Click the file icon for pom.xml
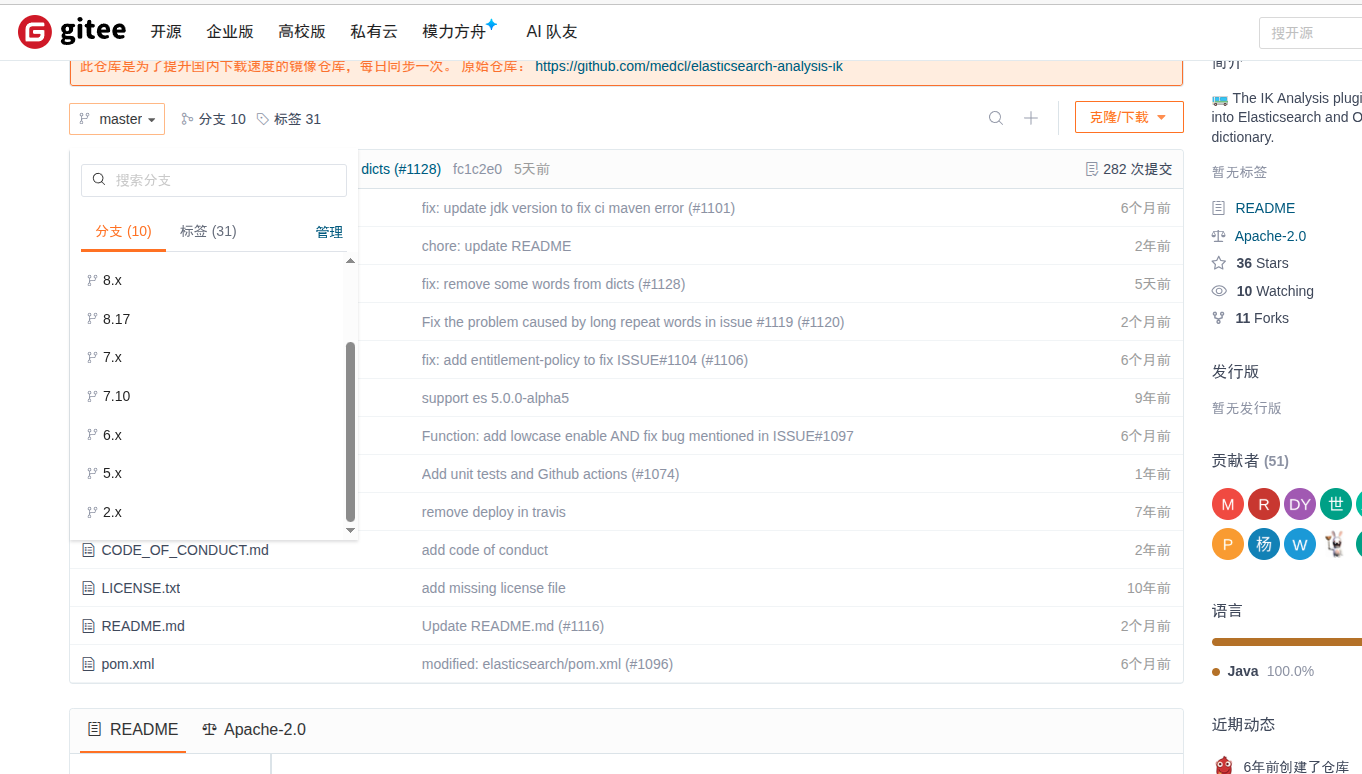 coord(88,664)
